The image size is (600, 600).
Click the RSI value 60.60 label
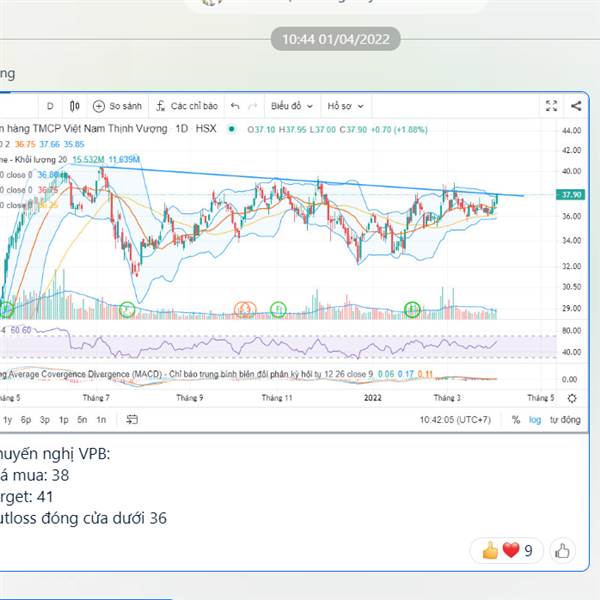coord(21,330)
